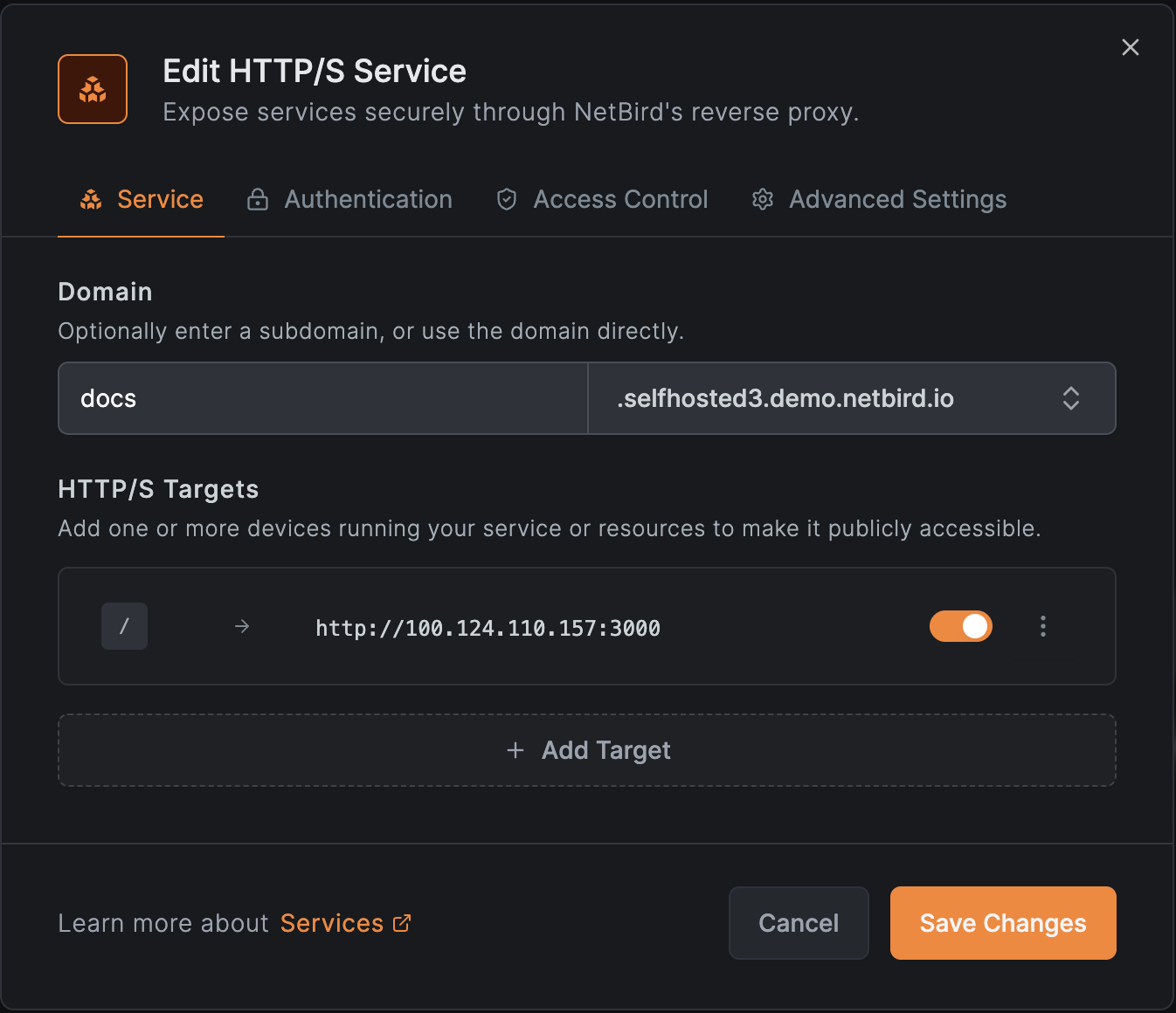Close the Edit HTTP/S Service dialog
The height and width of the screenshot is (1013, 1176).
(1130, 47)
